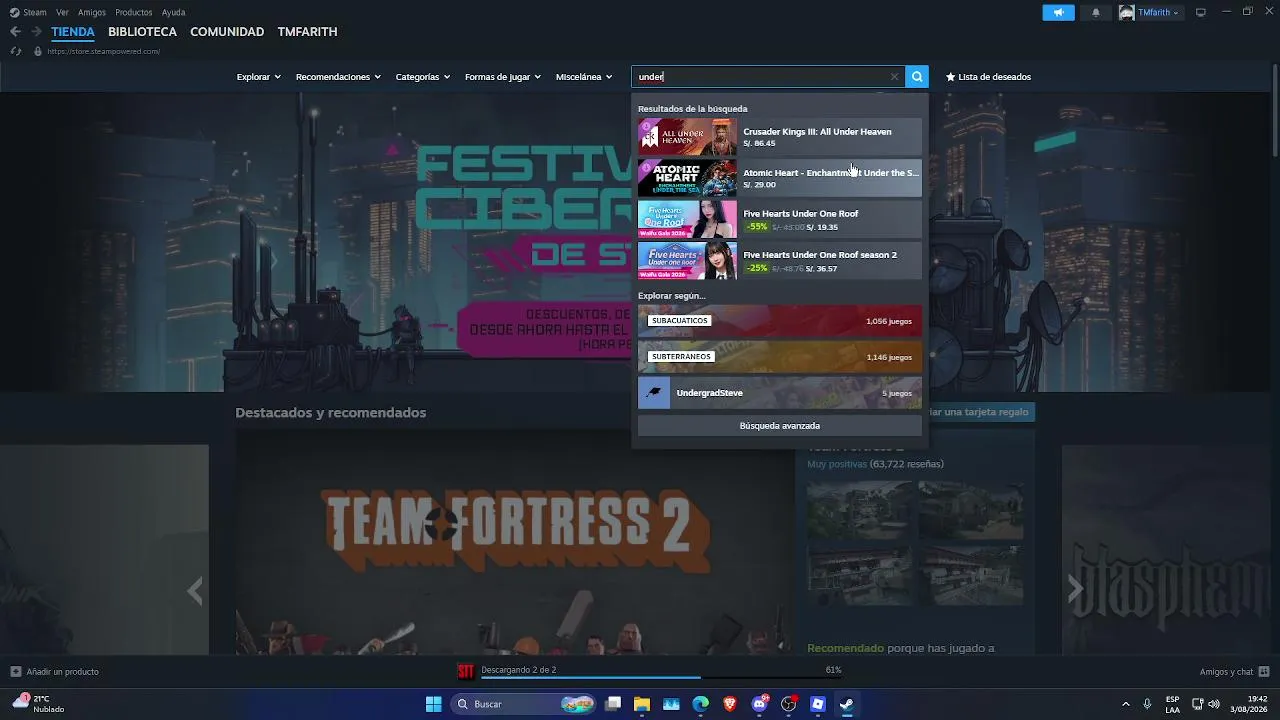Expand the Miscelánea dropdown
This screenshot has height=720, width=1280.
584,77
